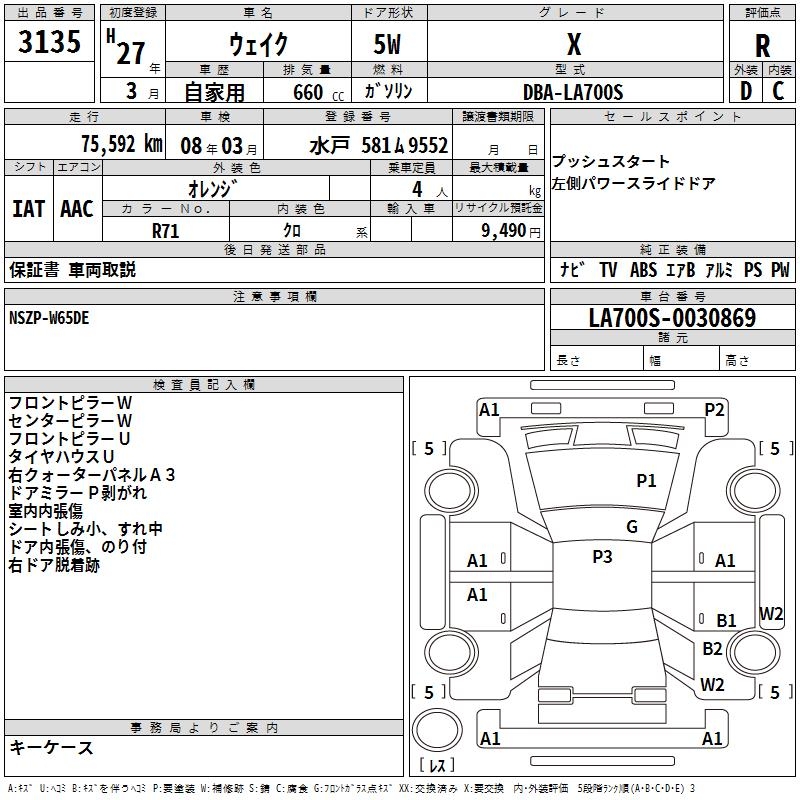The height and width of the screenshot is (800, 800).
Task: Click the interior color クロ
Action: 292,231
